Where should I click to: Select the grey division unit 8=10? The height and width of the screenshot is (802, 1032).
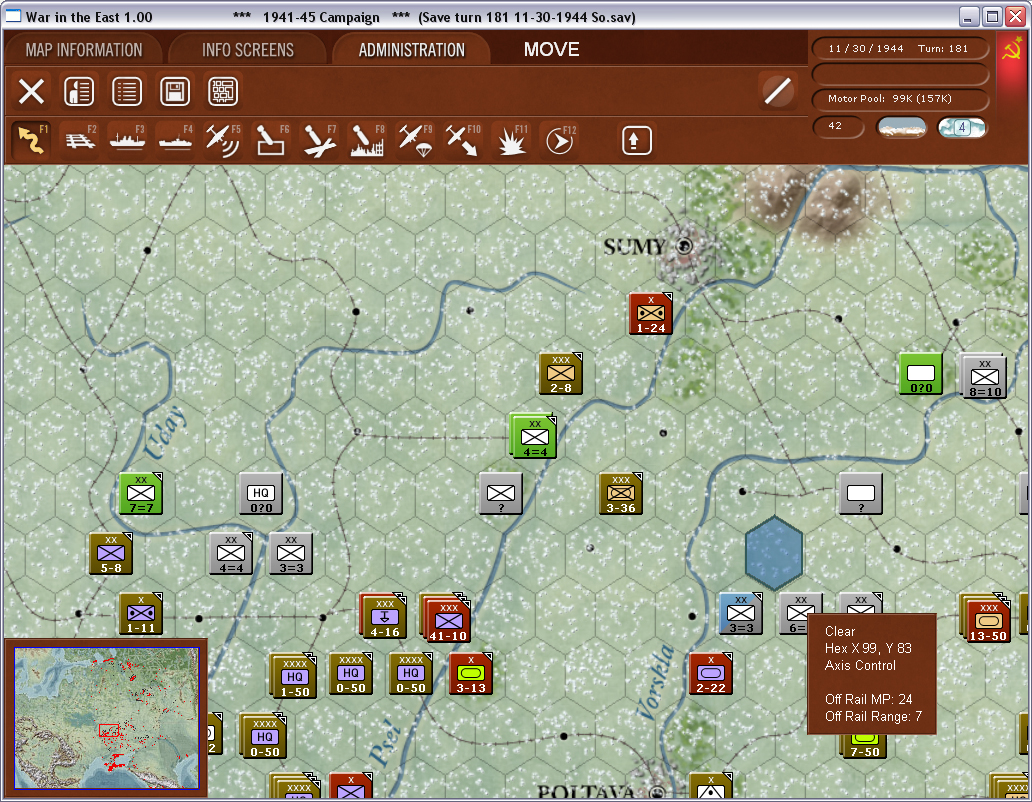coord(984,376)
